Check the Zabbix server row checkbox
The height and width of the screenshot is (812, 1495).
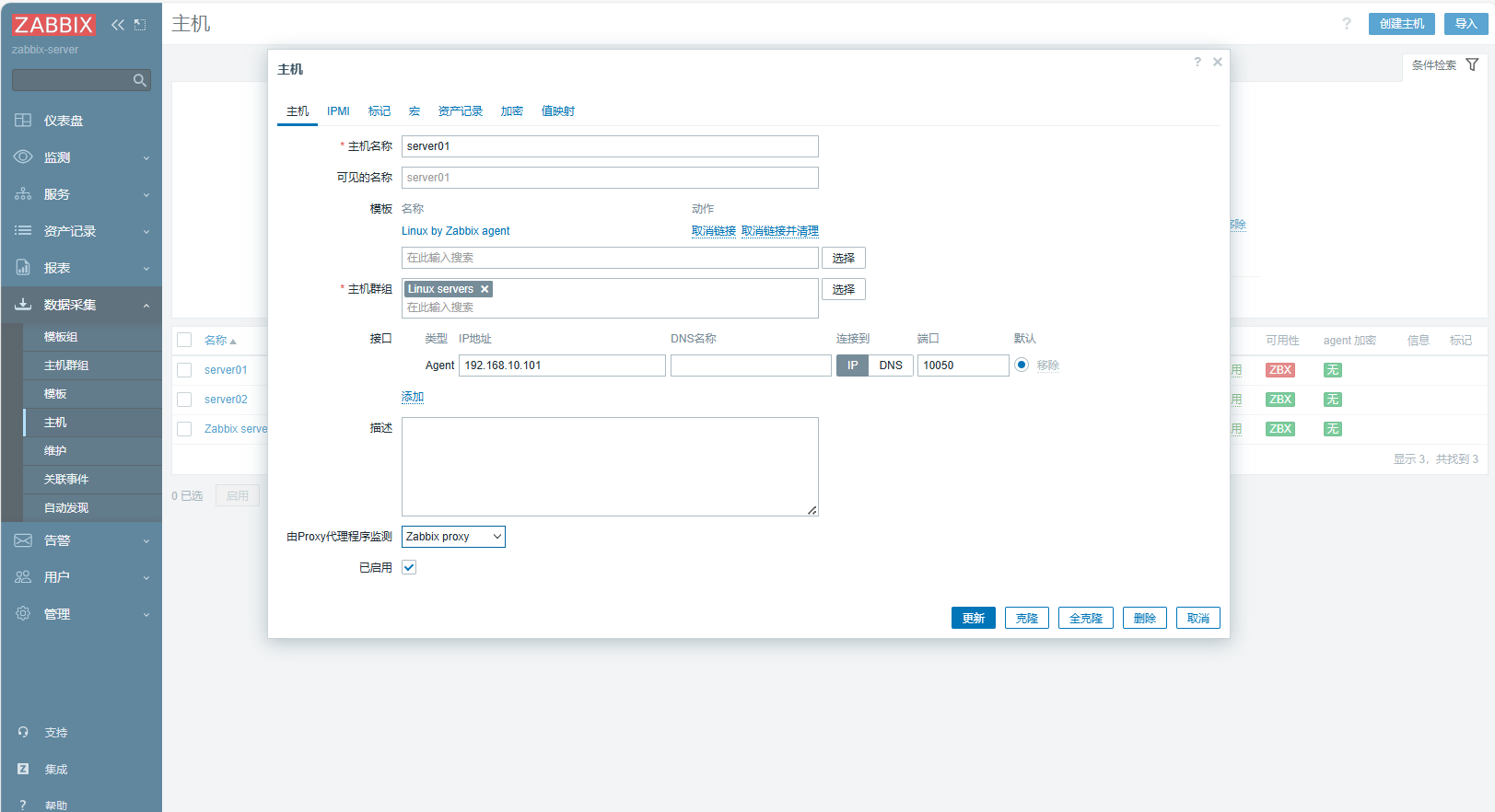pos(184,429)
